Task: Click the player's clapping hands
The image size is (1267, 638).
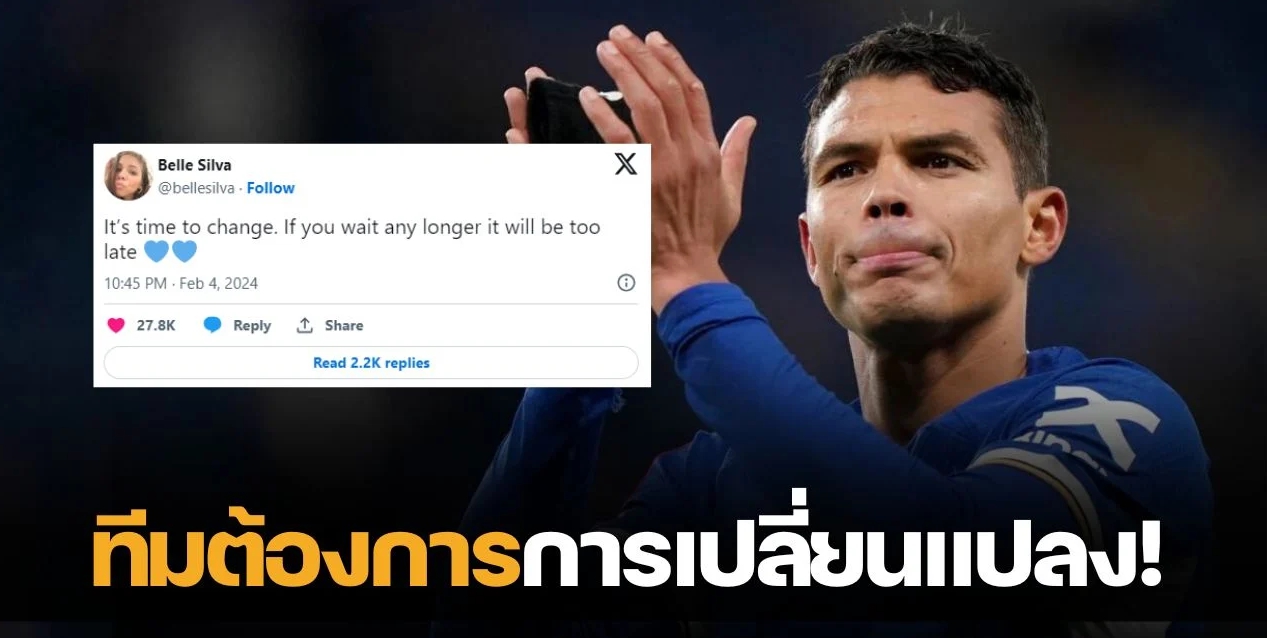Action: pos(620,140)
